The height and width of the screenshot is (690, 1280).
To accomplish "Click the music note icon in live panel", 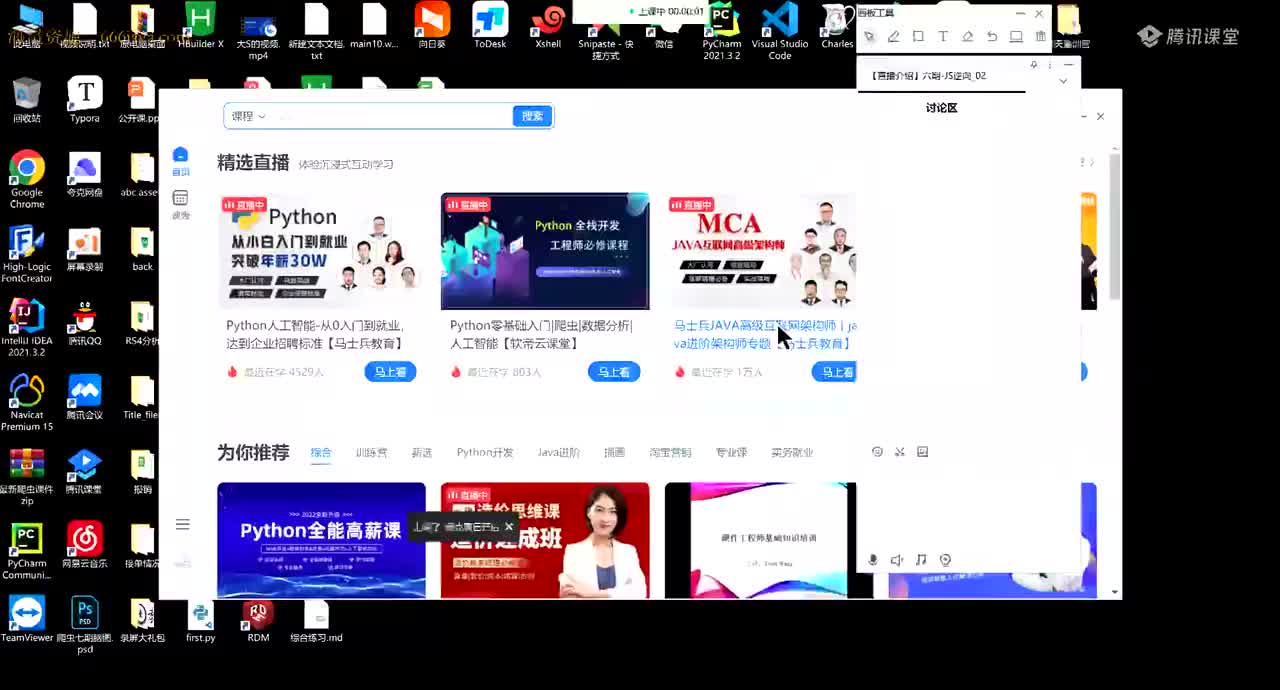I will click(921, 560).
